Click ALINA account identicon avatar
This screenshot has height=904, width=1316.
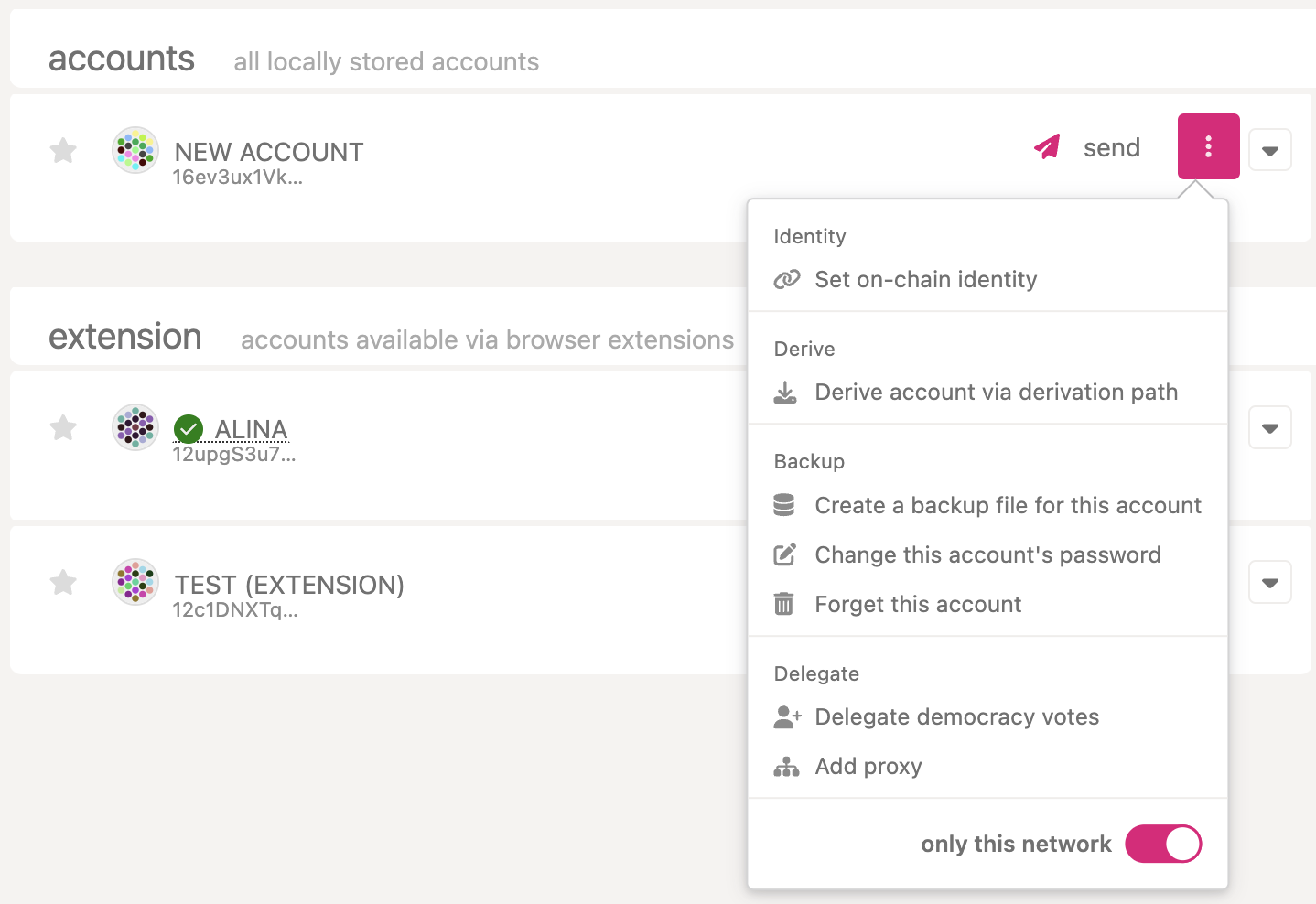point(135,427)
